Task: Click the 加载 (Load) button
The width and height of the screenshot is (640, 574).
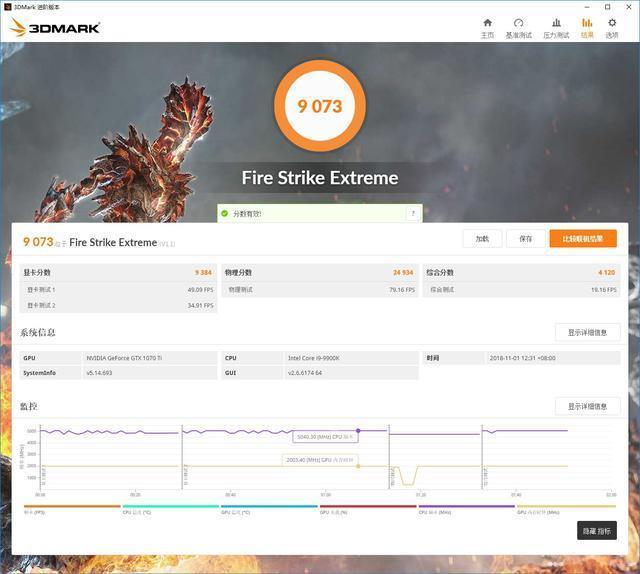Action: pyautogui.click(x=482, y=238)
